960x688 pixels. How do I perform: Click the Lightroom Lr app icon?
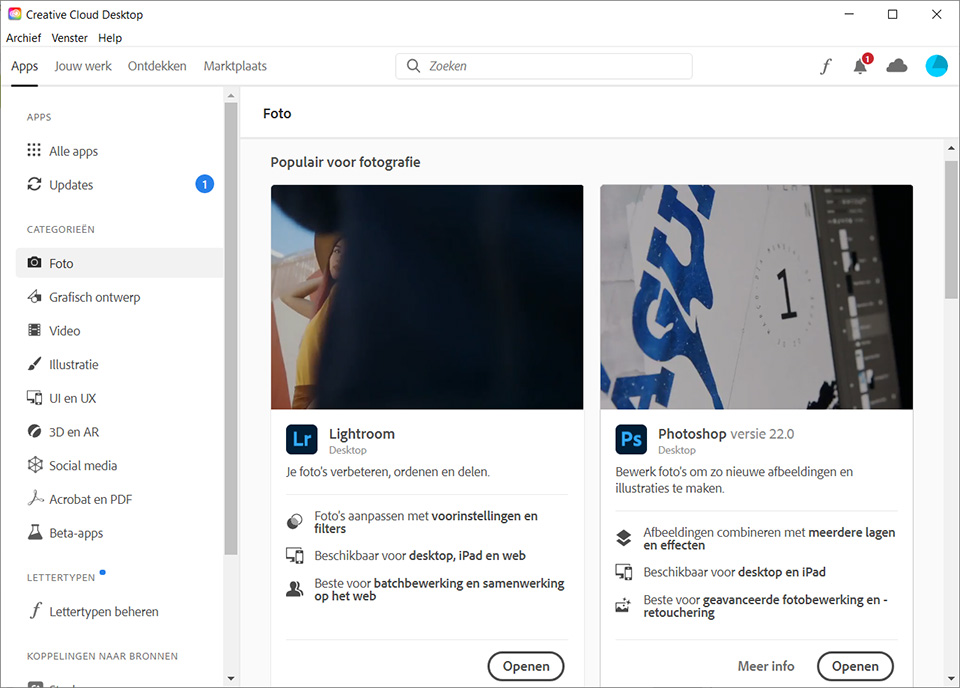(x=302, y=439)
